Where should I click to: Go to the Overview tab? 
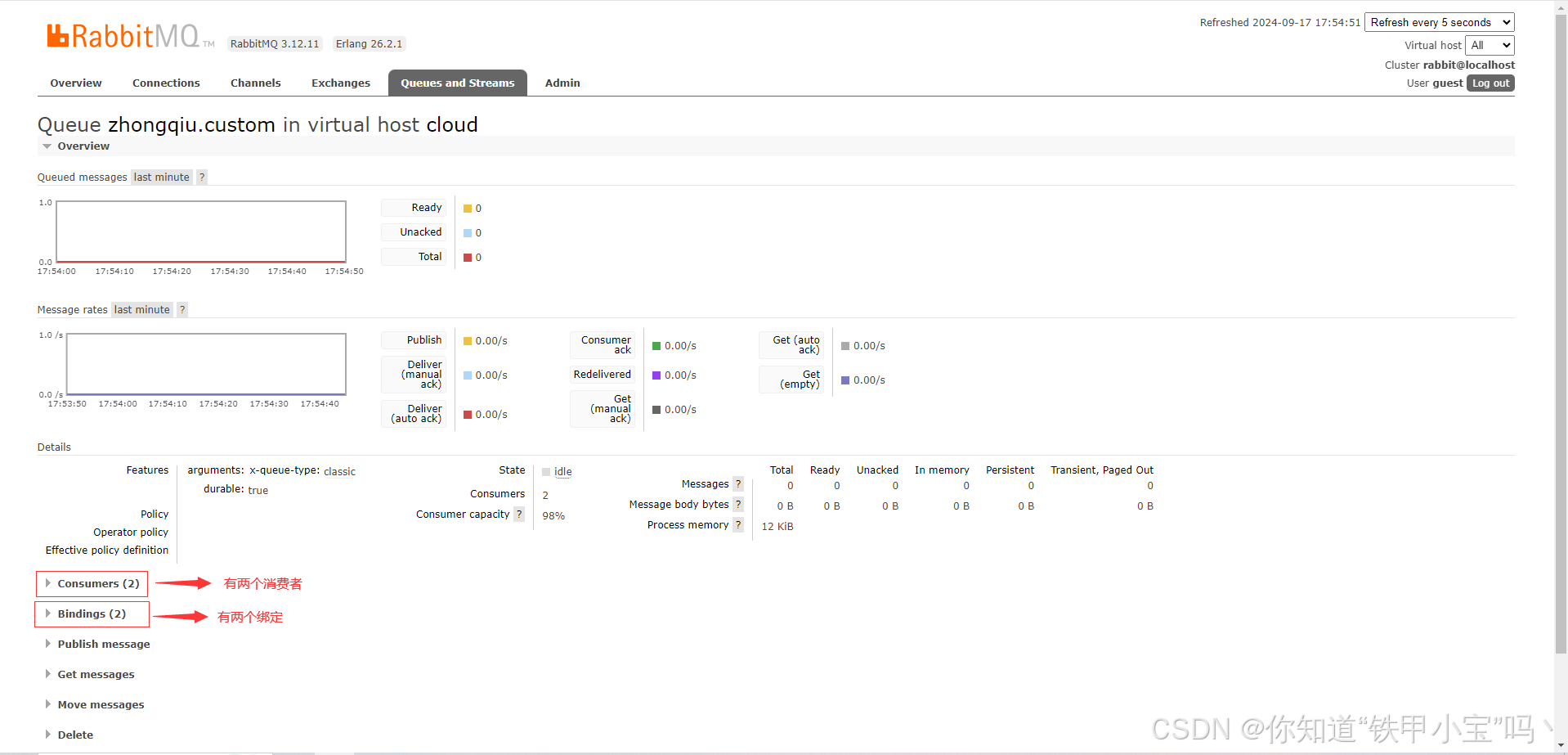click(76, 83)
